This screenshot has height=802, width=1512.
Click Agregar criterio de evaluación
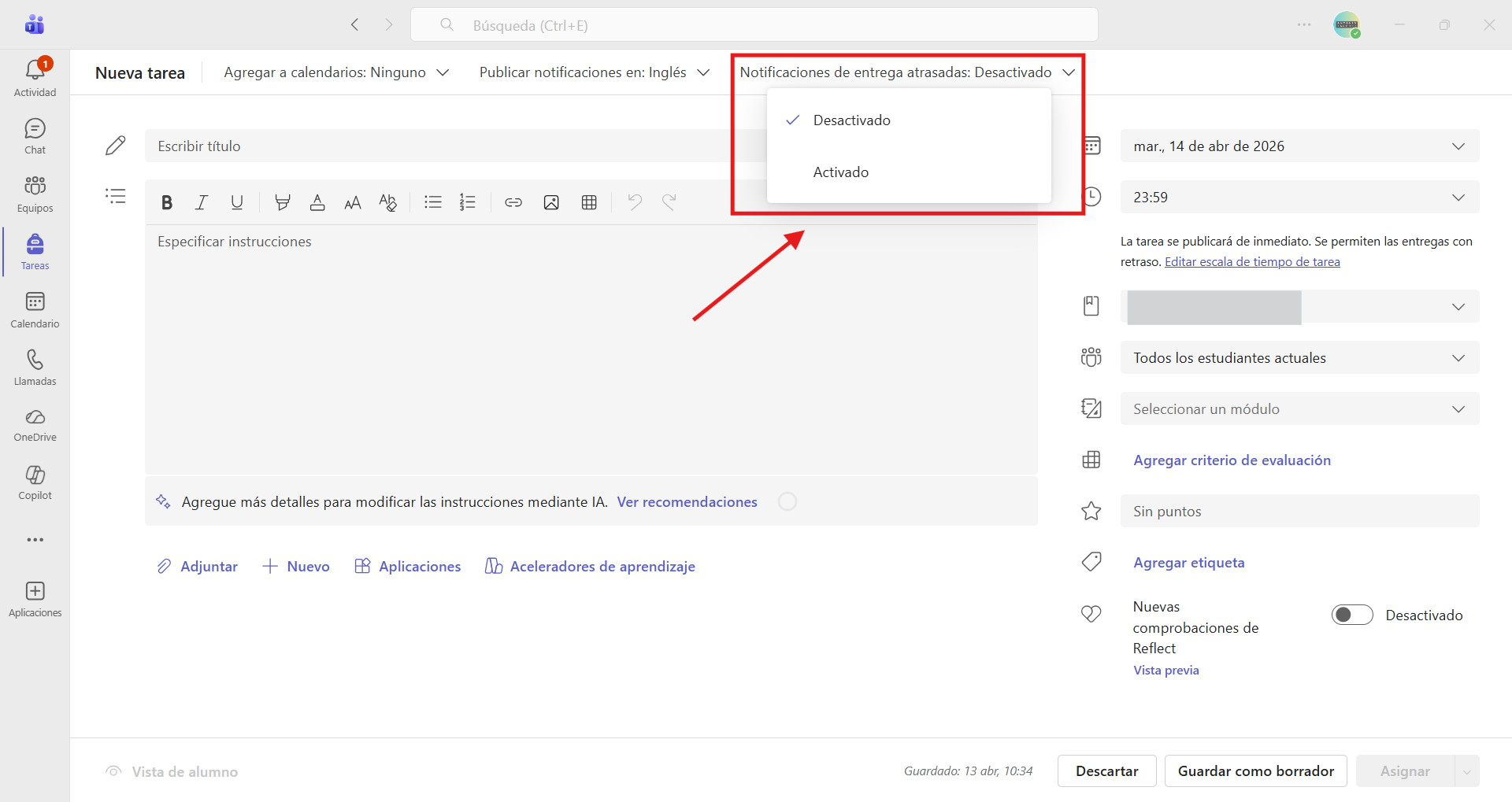[1232, 460]
